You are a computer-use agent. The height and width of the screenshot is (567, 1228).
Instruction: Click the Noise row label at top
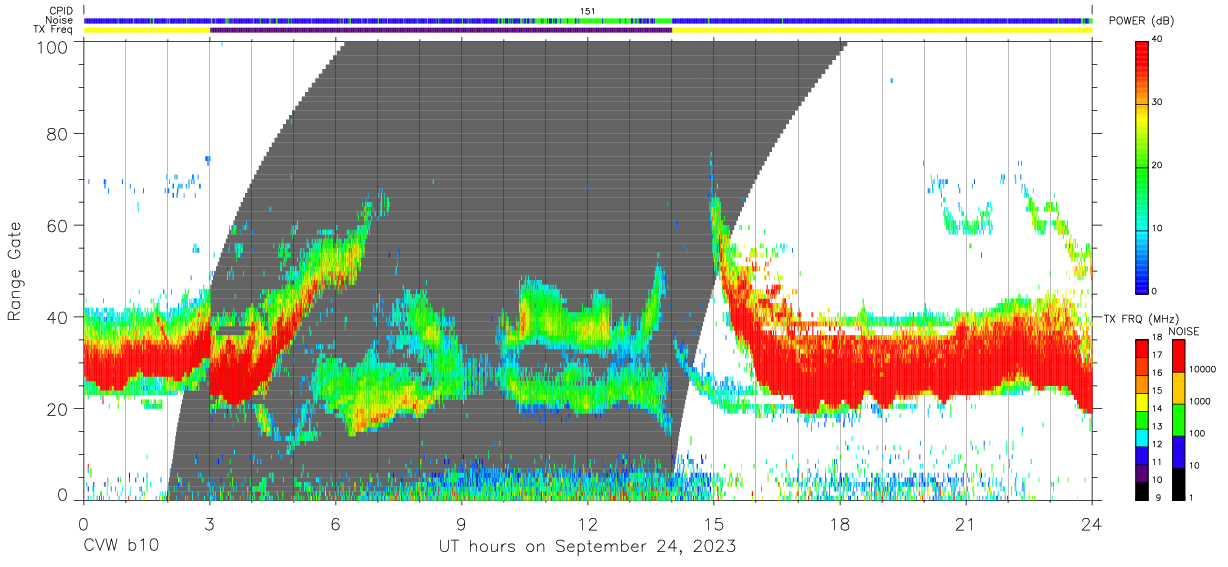[58, 20]
